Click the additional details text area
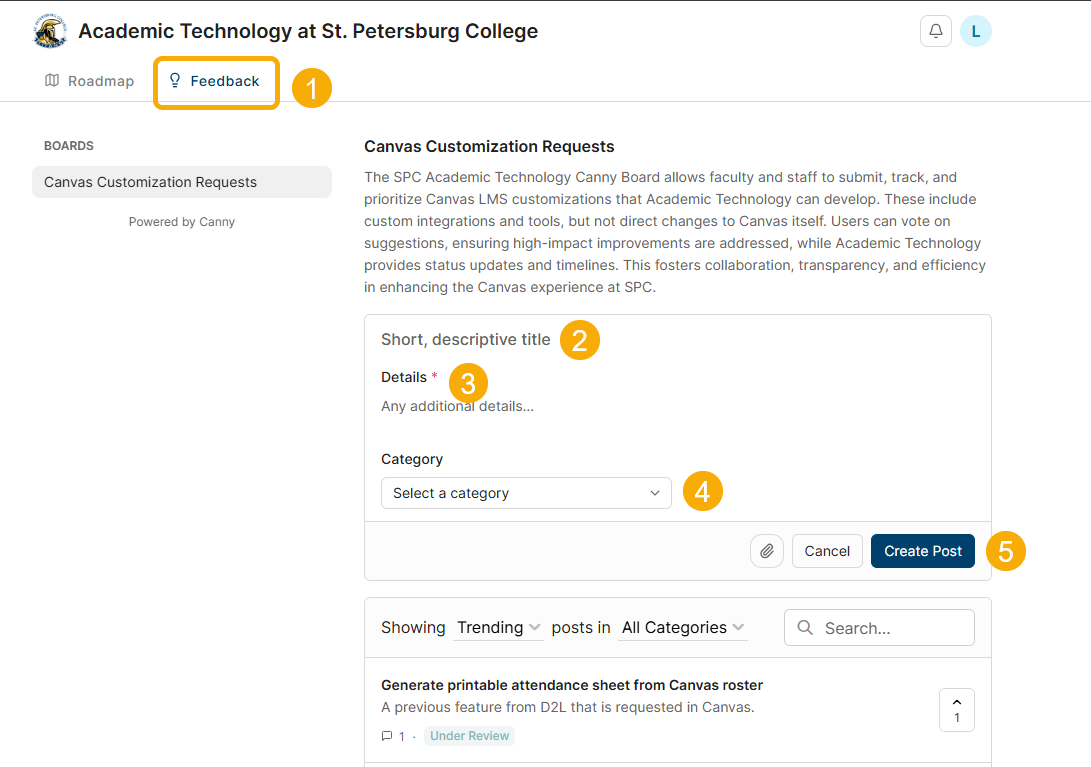This screenshot has height=767, width=1091. [x=677, y=406]
